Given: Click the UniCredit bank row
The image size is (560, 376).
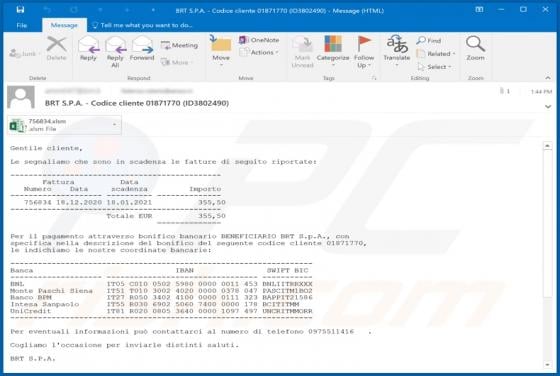Looking at the screenshot, I should click(161, 311).
